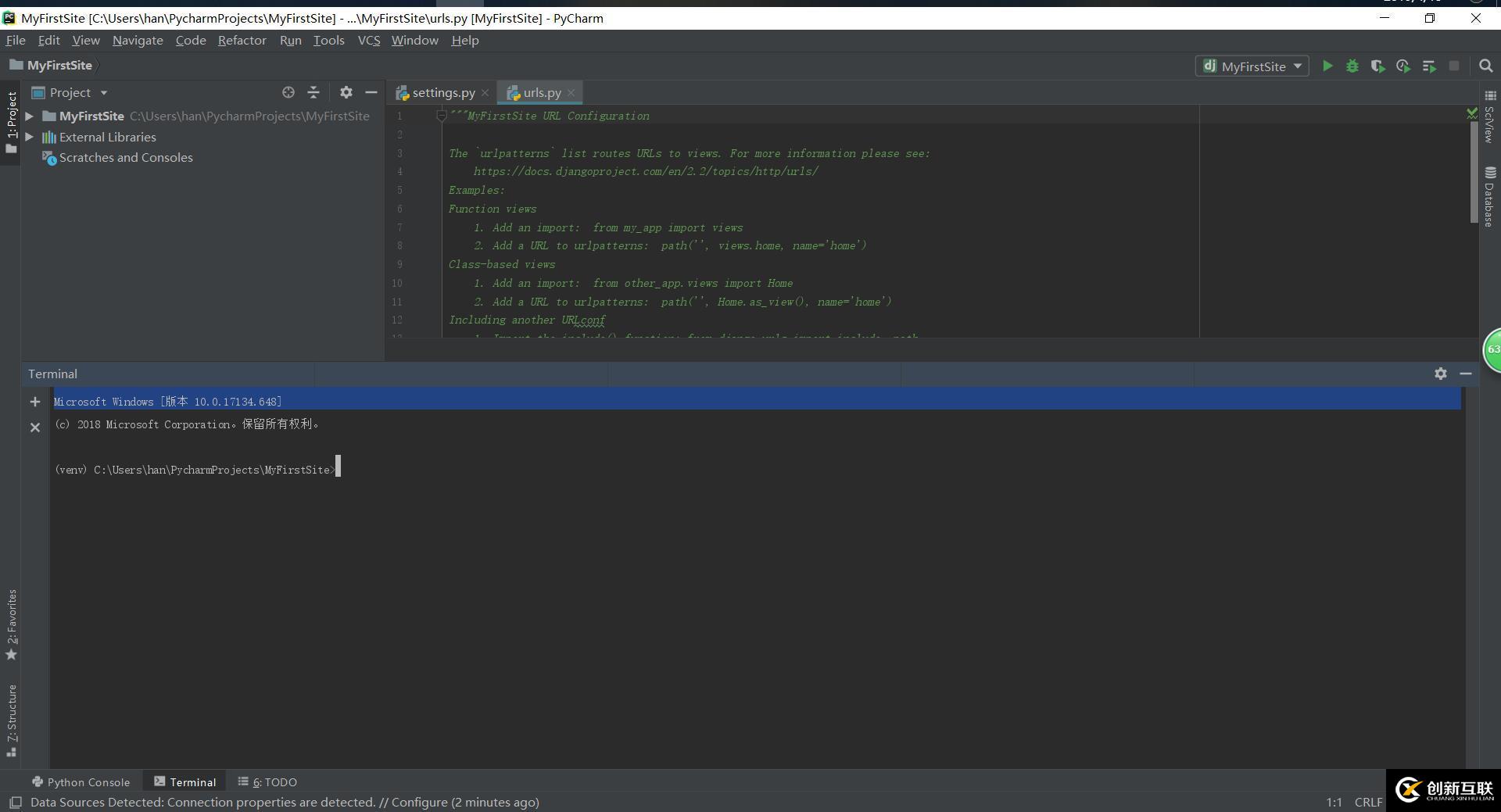The height and width of the screenshot is (812, 1501).
Task: Open the Help menu
Action: pyautogui.click(x=464, y=41)
